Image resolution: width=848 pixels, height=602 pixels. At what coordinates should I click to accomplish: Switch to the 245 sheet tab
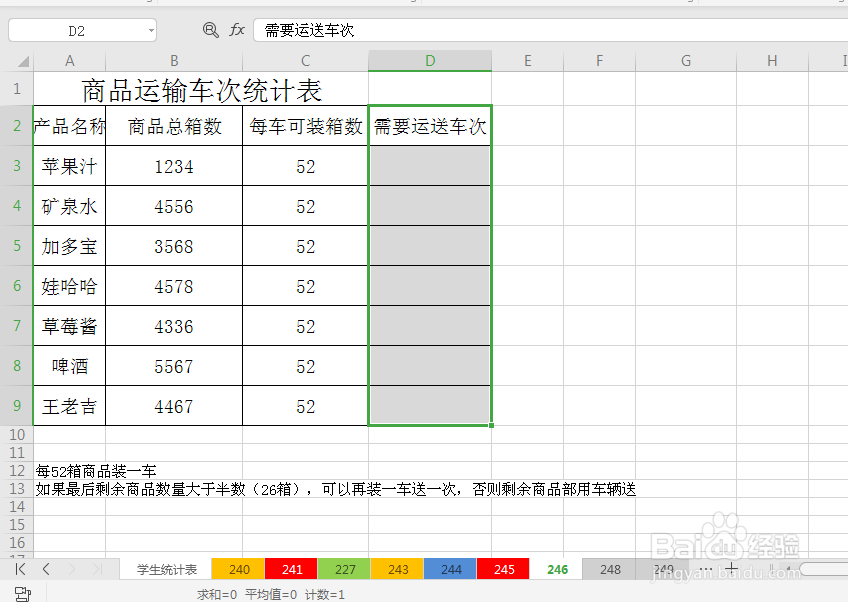pyautogui.click(x=504, y=569)
